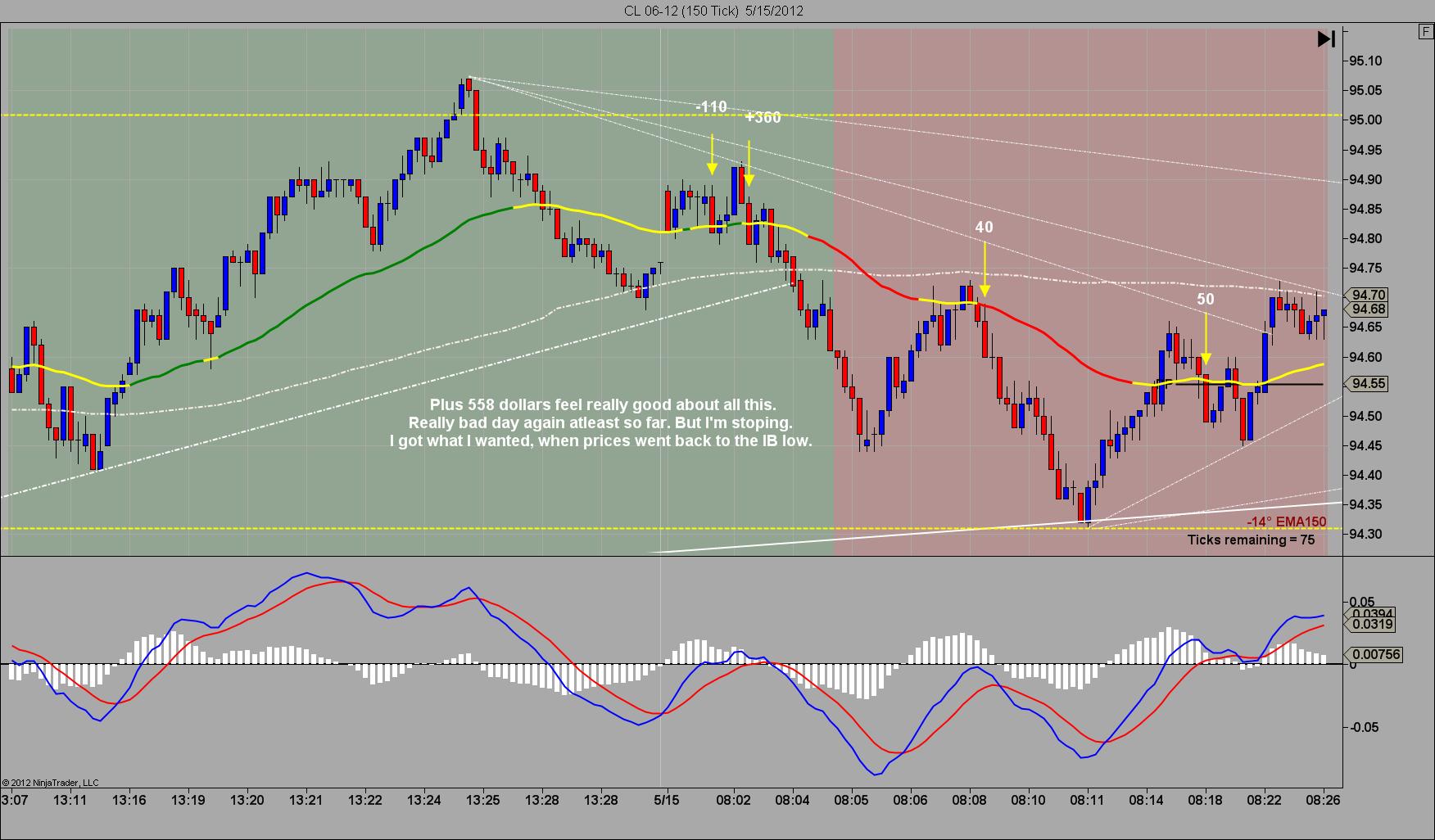The width and height of the screenshot is (1435, 840).
Task: Click the 94.85 price axis label
Action: (x=1365, y=210)
